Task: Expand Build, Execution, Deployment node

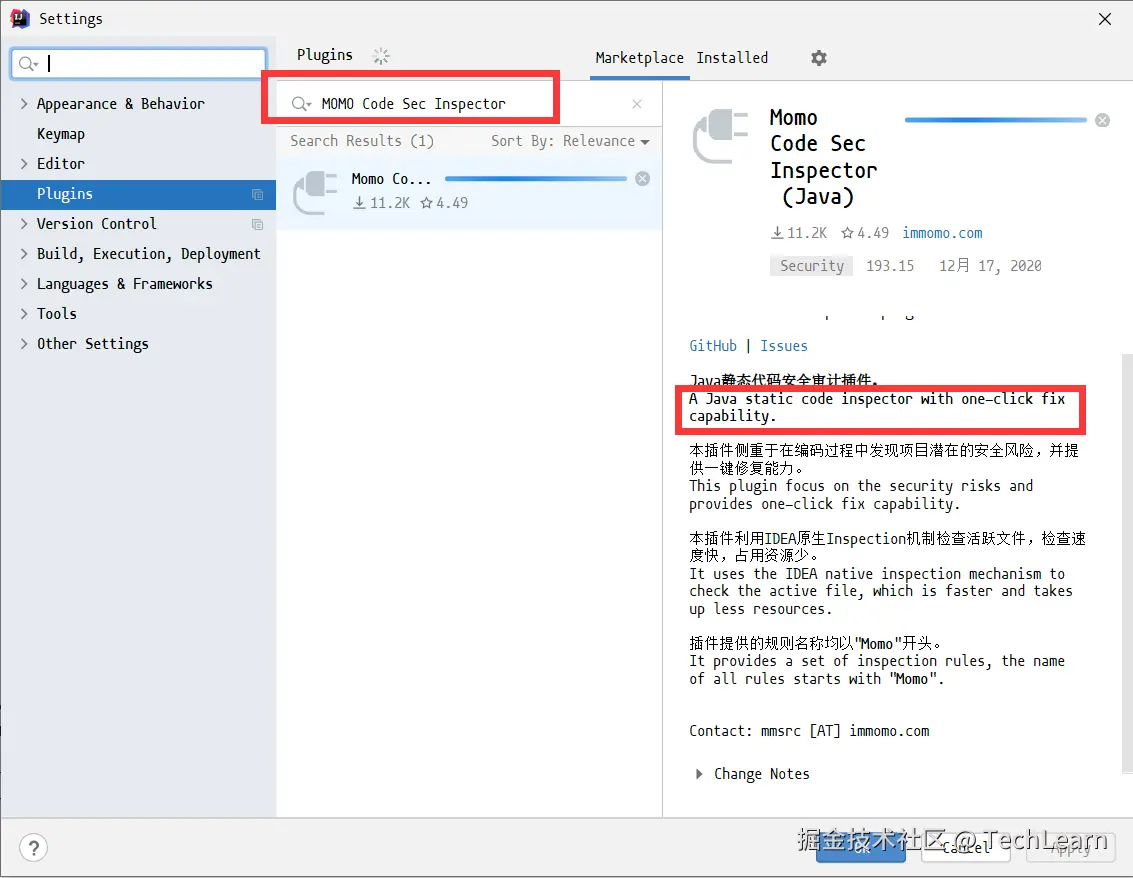Action: tap(24, 254)
